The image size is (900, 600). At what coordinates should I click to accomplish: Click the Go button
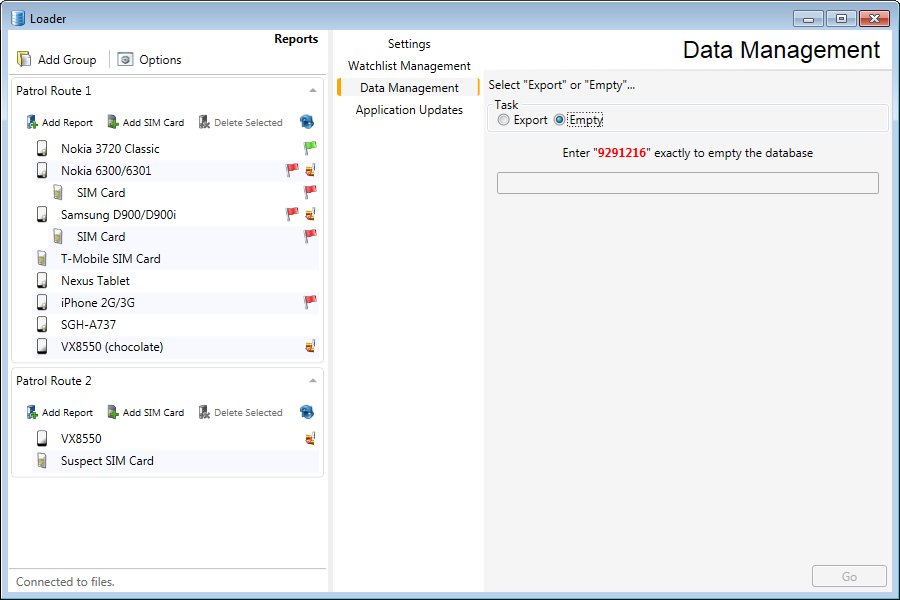pos(849,576)
